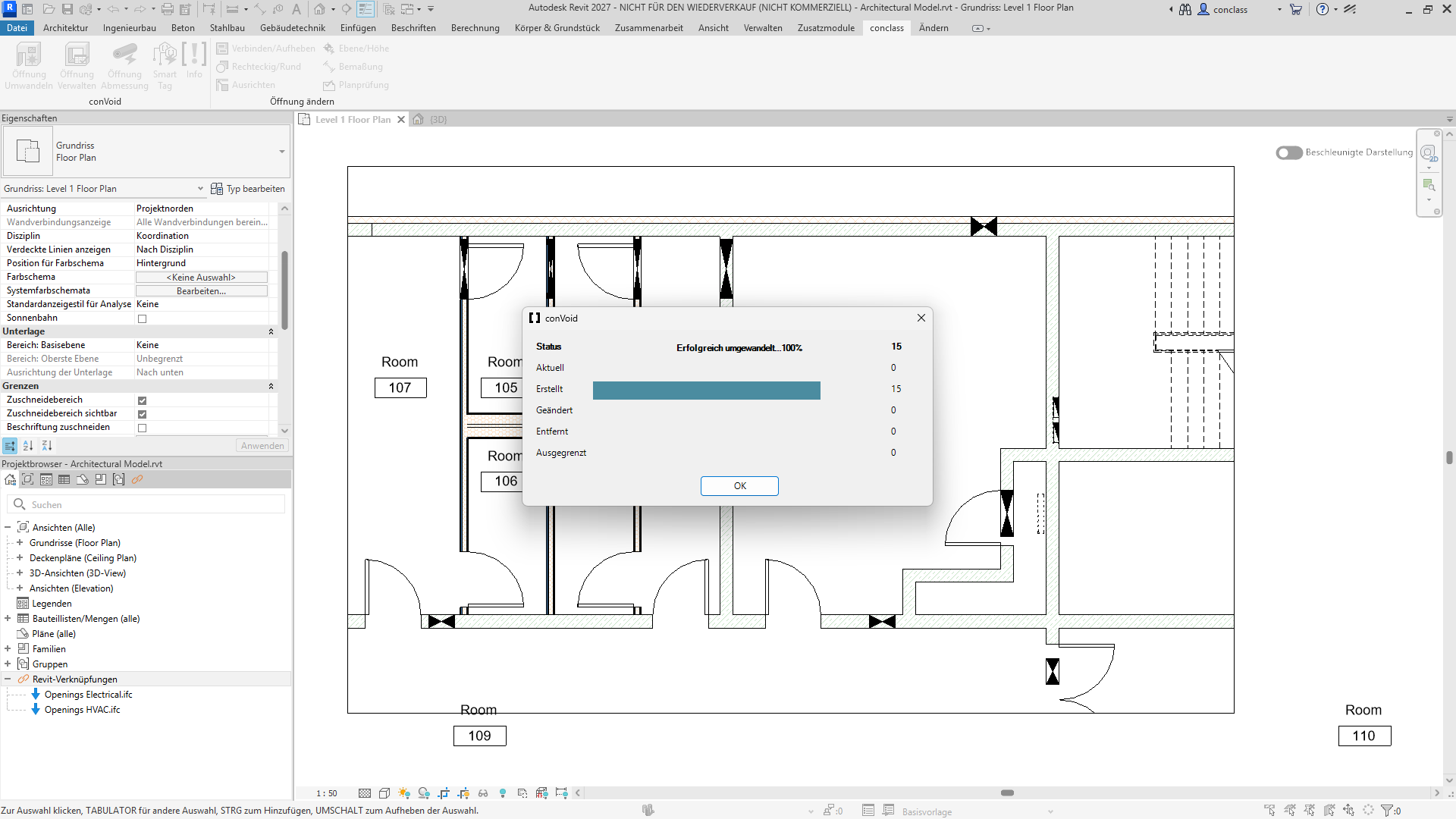Click the <Keine Auswahl> Farbschema button
The image size is (1456, 819).
pyautogui.click(x=201, y=278)
